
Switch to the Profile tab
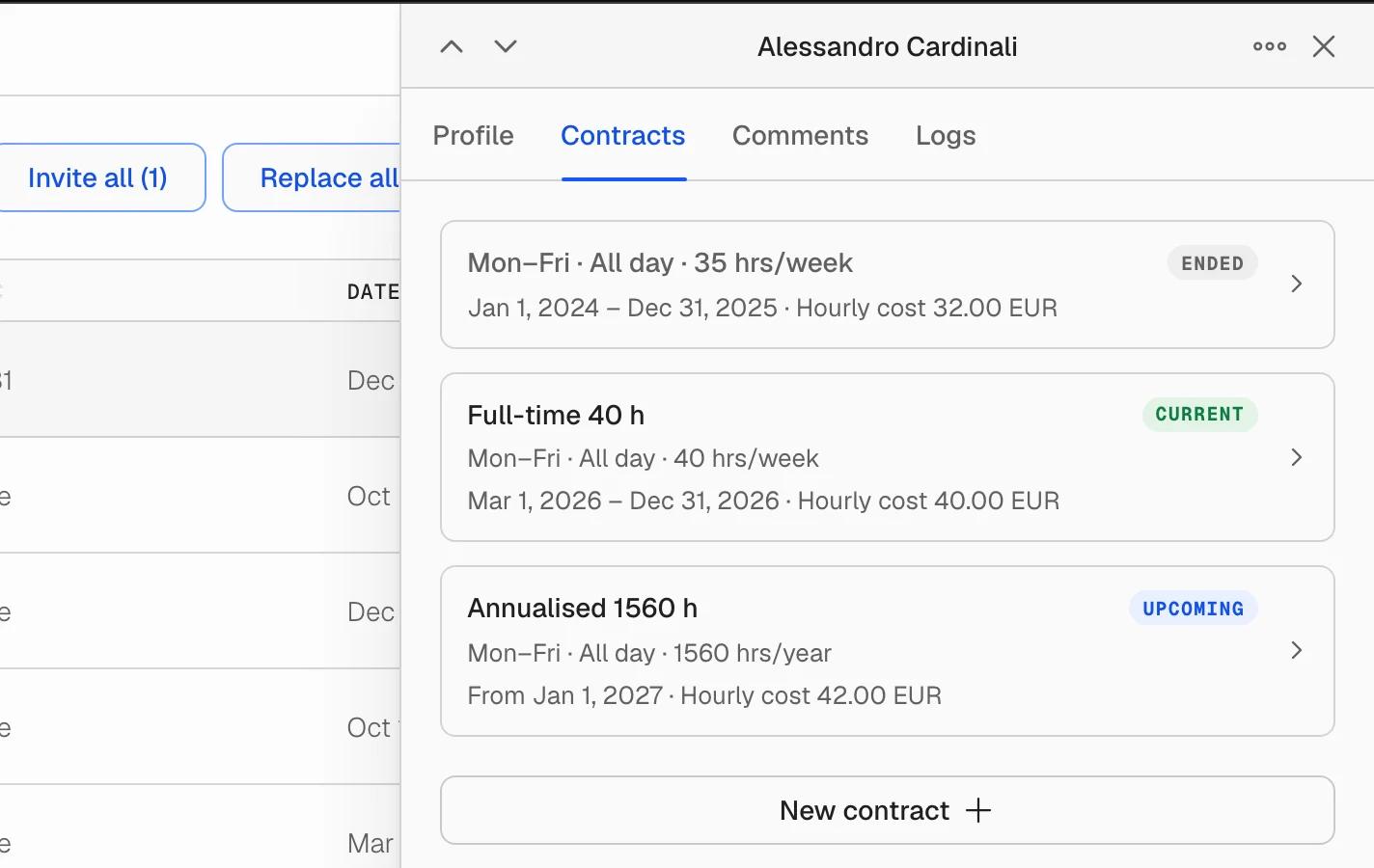point(473,135)
